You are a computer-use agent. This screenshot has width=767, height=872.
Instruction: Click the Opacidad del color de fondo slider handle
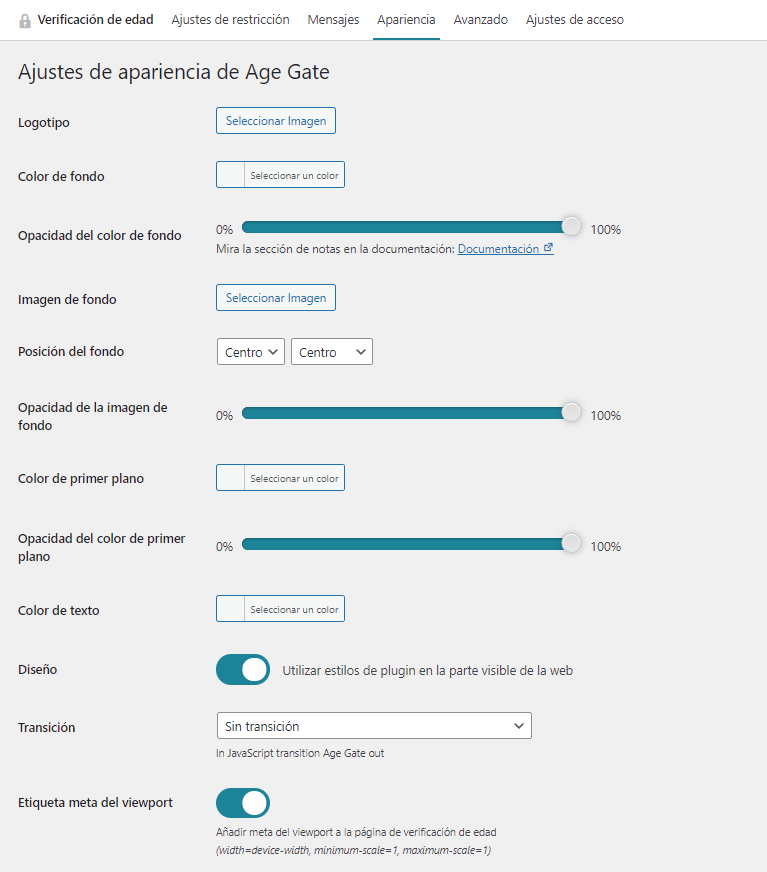coord(571,226)
